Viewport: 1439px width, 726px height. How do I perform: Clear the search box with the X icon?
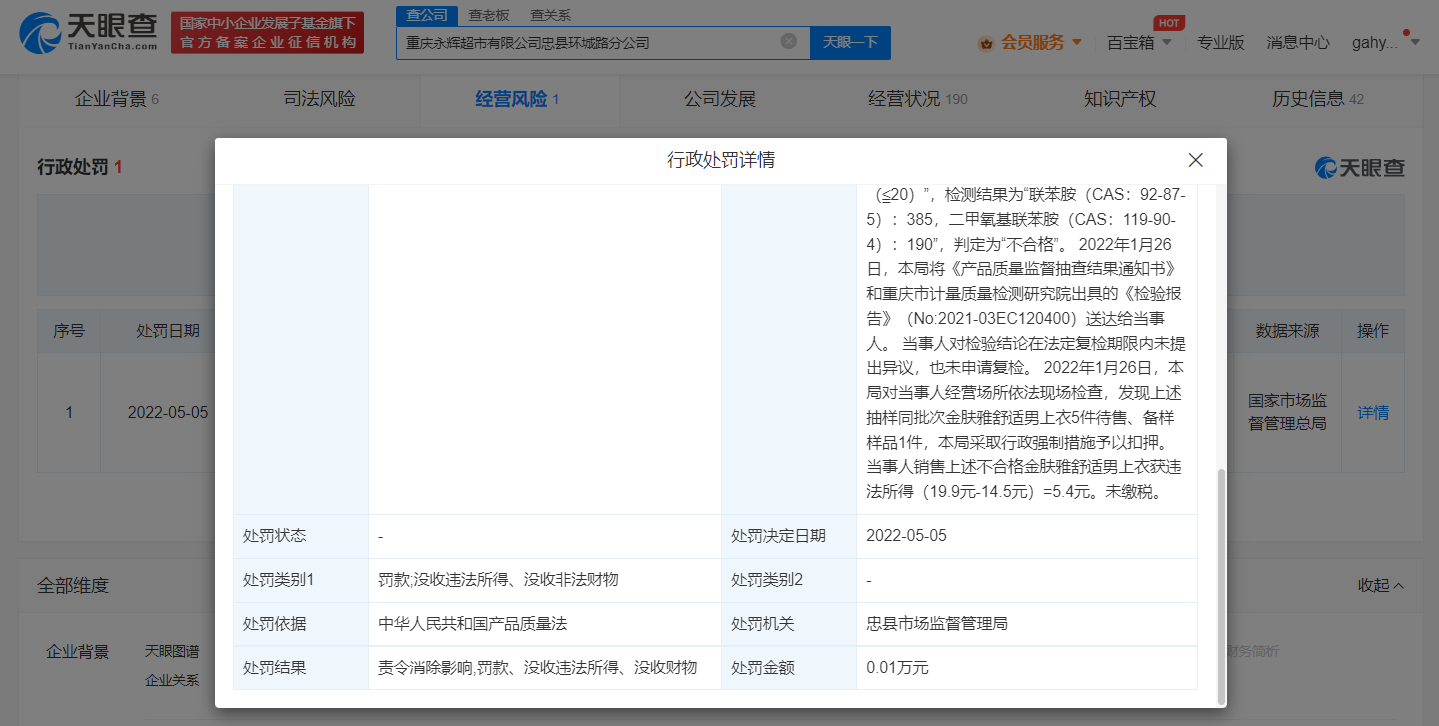click(x=789, y=41)
